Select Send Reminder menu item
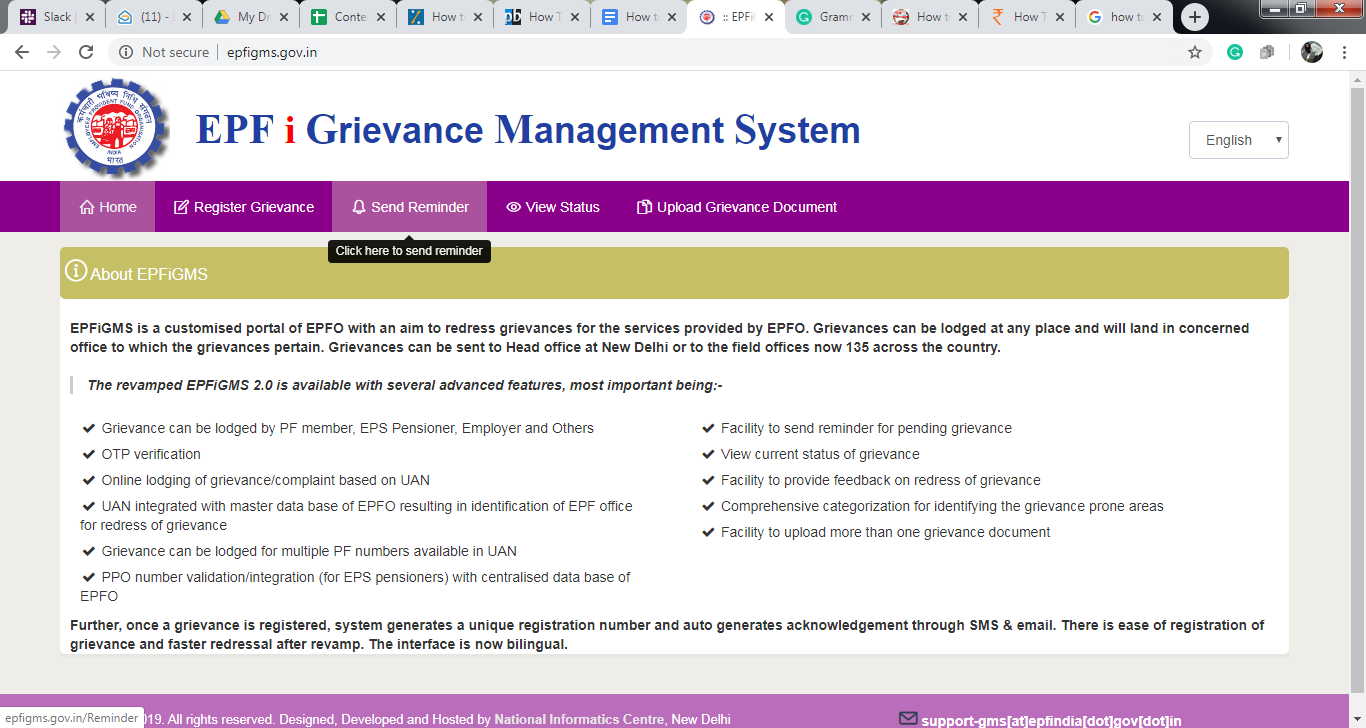 pos(410,207)
